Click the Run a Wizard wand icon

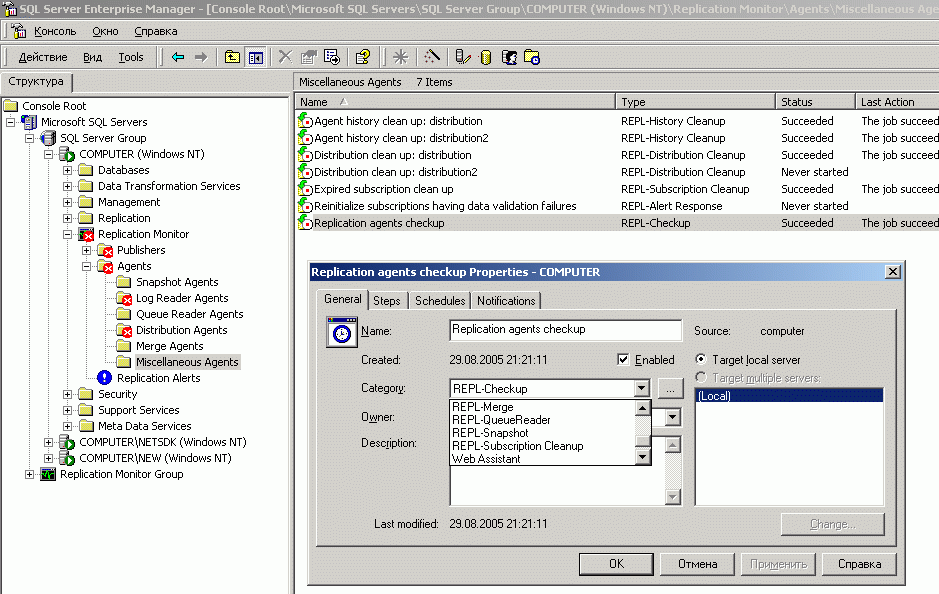pos(432,57)
